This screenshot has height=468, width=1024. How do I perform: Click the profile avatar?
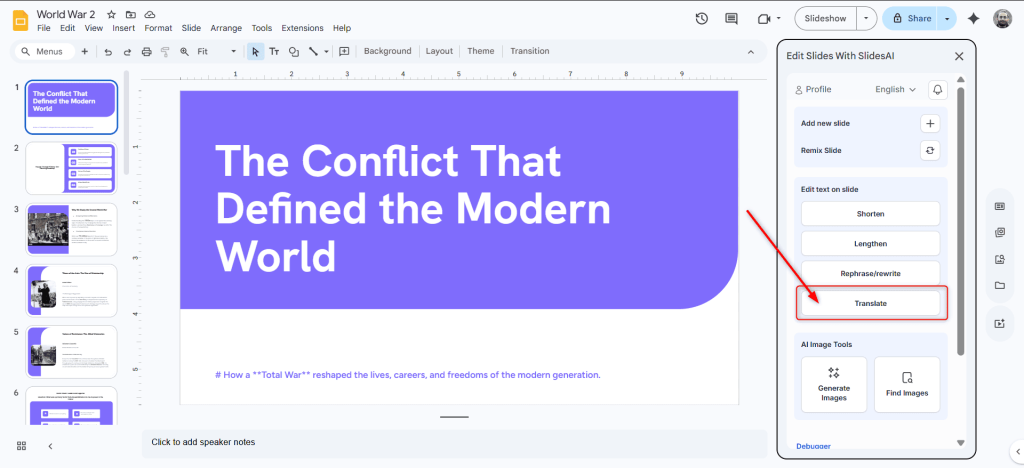tap(1002, 18)
